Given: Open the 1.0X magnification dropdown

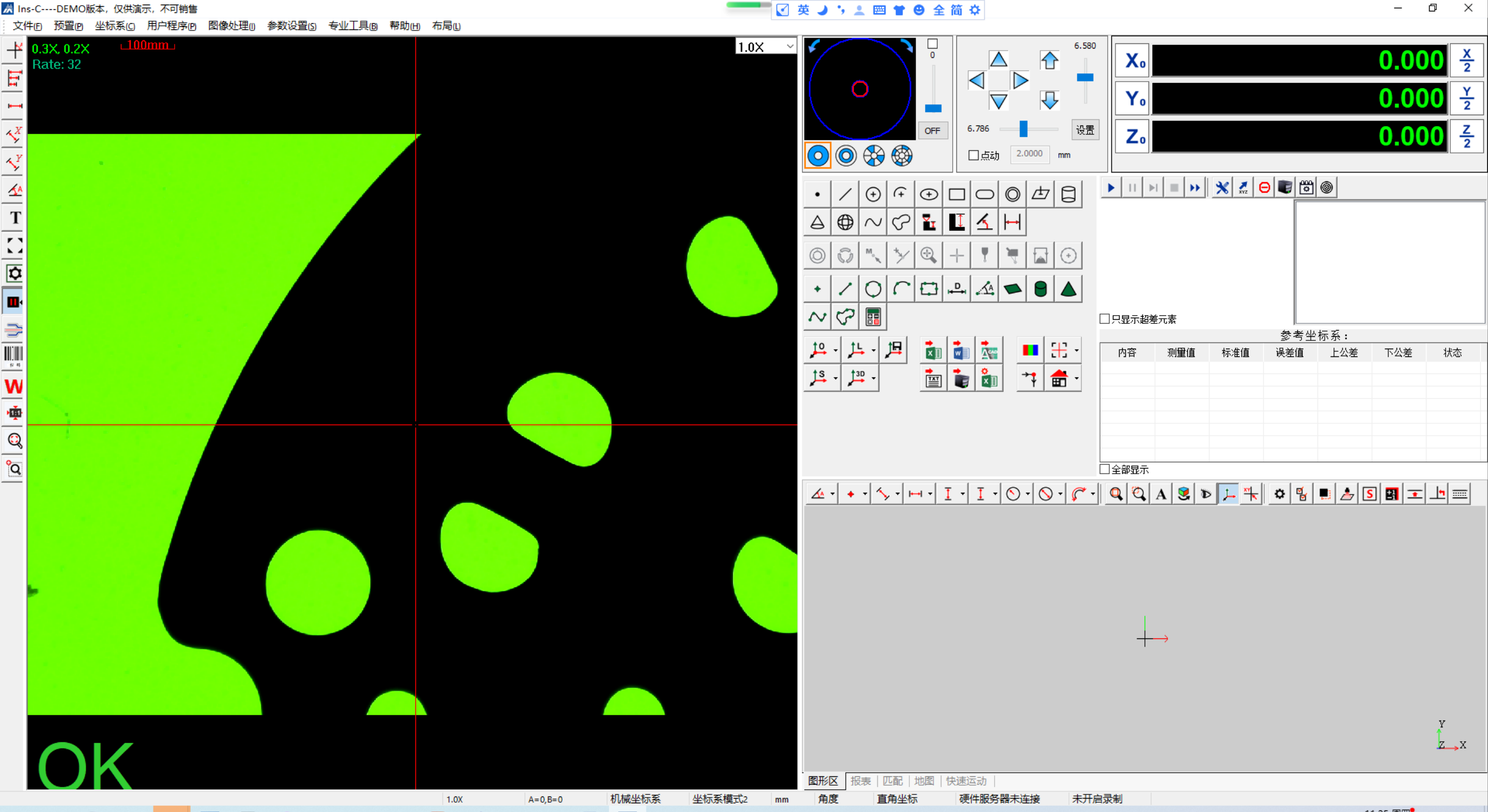Looking at the screenshot, I should tap(789, 46).
